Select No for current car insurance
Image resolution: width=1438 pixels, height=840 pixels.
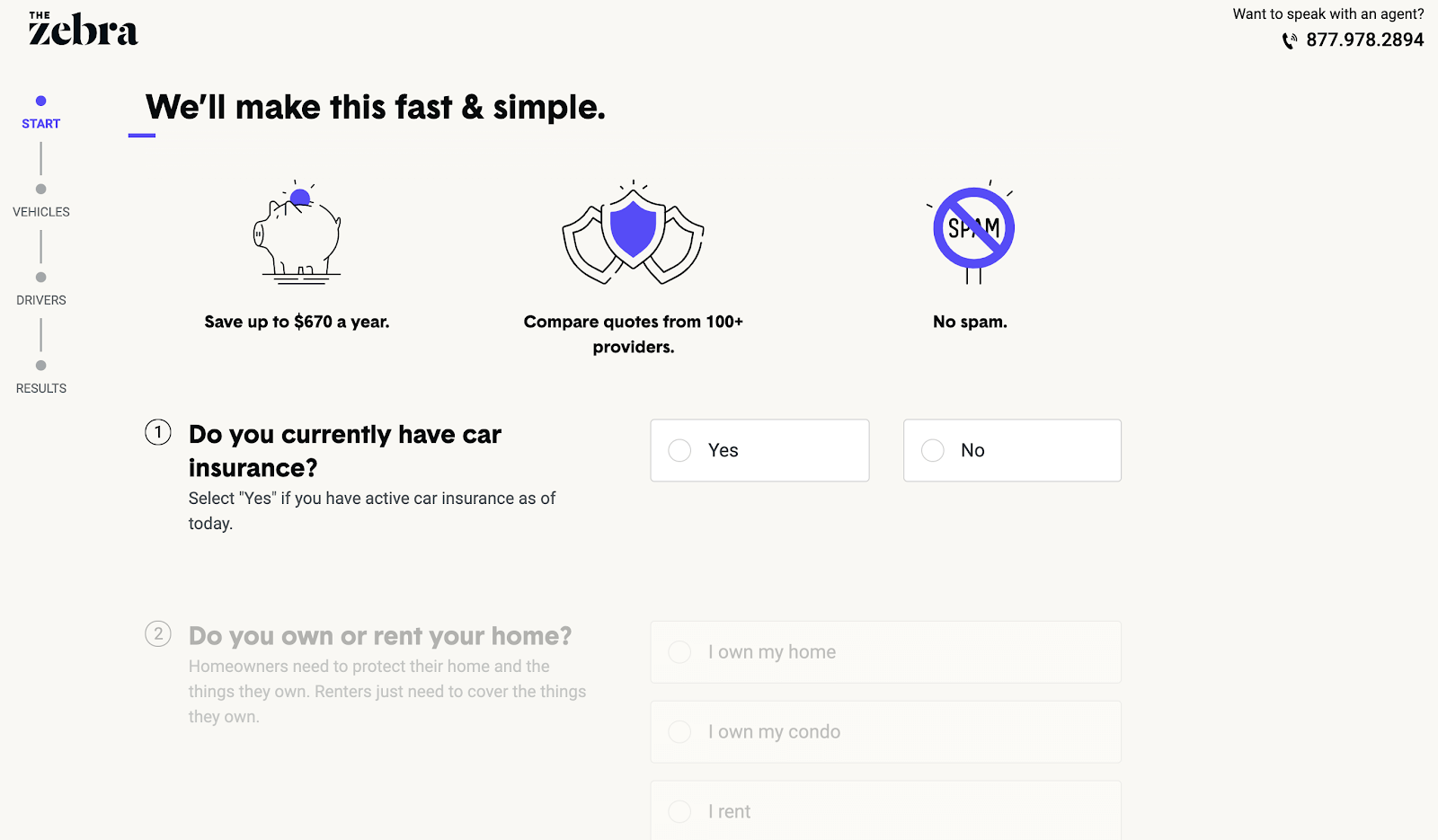[x=1012, y=450]
